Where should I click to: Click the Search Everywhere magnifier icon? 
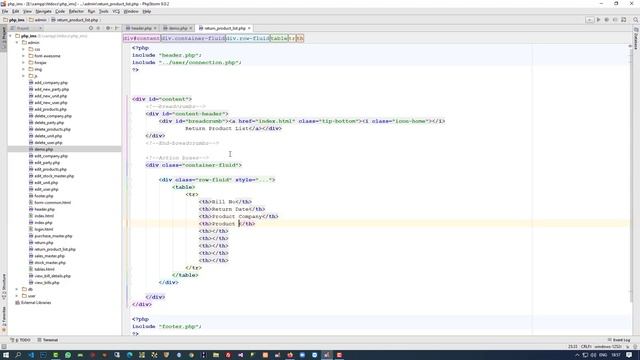coord(636,20)
